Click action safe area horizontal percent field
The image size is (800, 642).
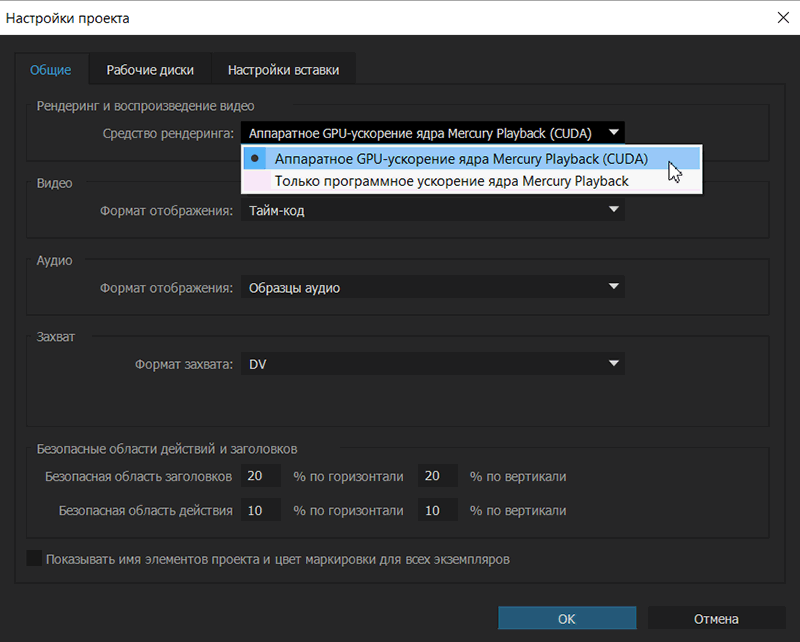pyautogui.click(x=261, y=510)
